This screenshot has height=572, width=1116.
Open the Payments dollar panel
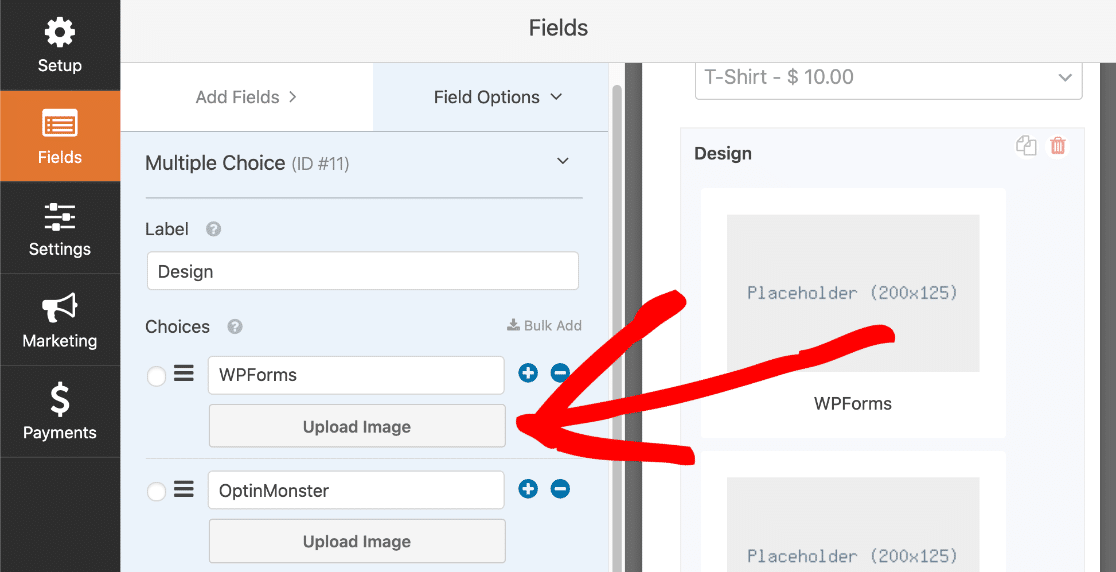coord(60,412)
